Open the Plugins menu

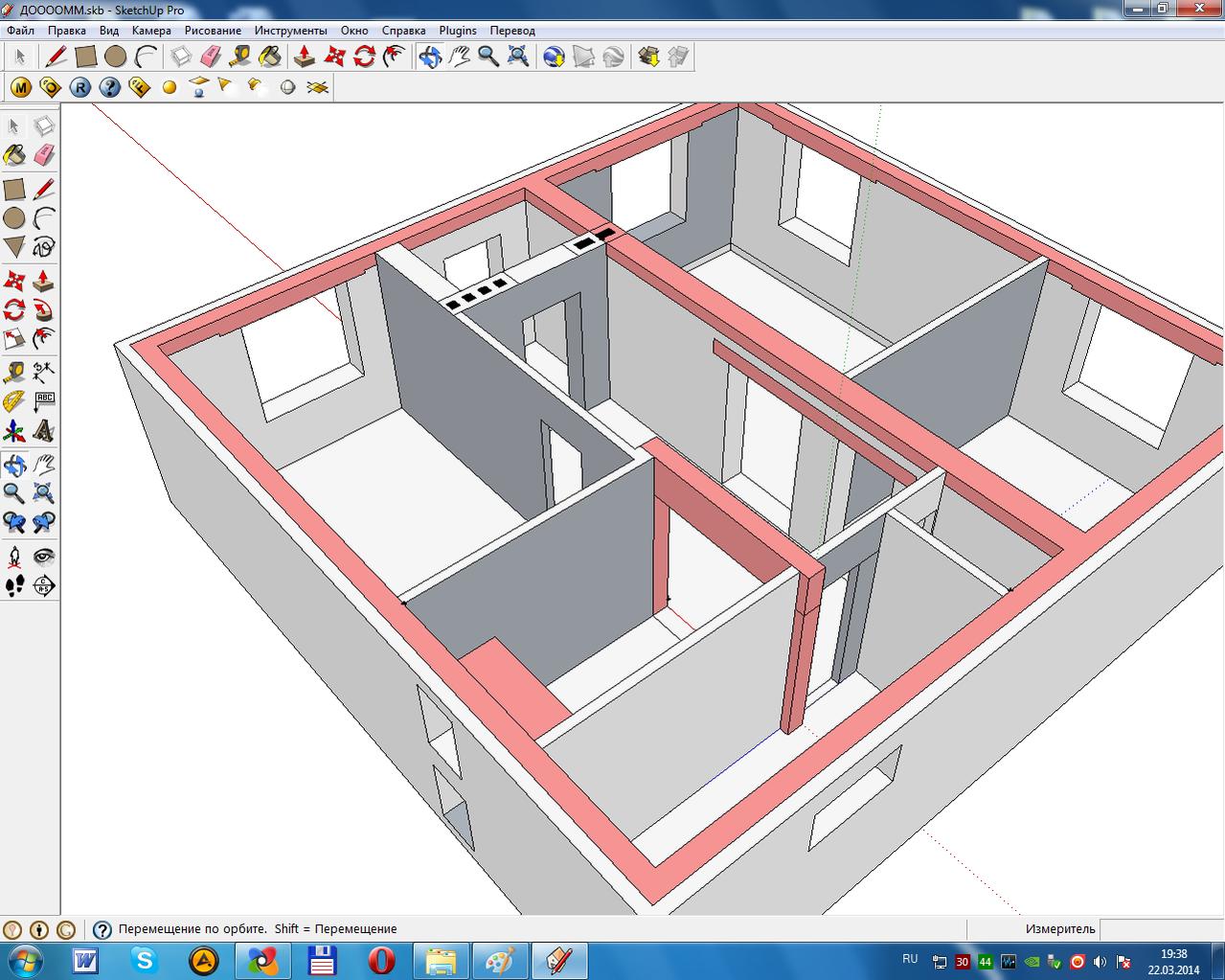[x=458, y=31]
